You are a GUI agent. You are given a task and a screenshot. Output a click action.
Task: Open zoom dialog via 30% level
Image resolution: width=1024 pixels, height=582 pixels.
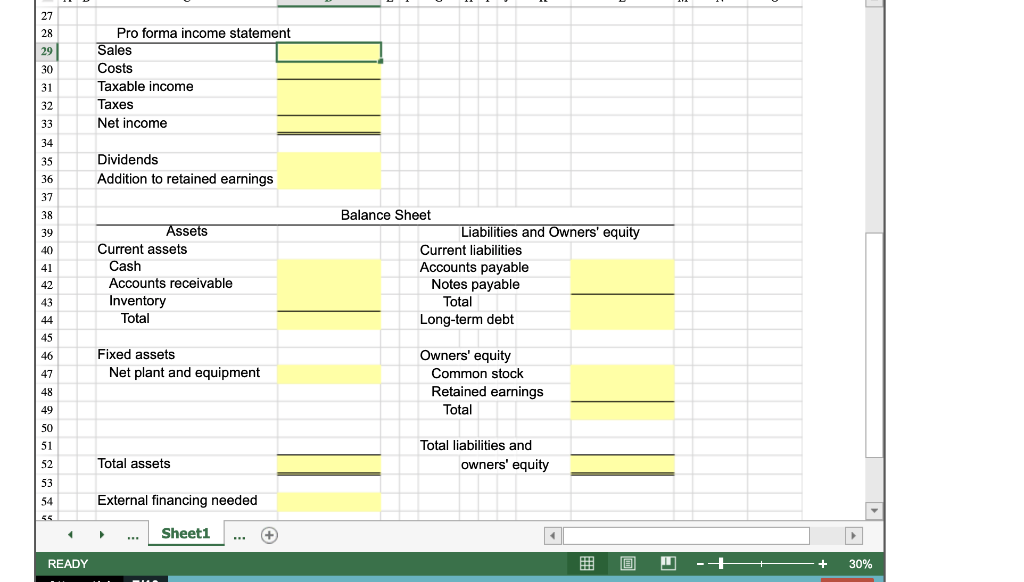(x=860, y=564)
